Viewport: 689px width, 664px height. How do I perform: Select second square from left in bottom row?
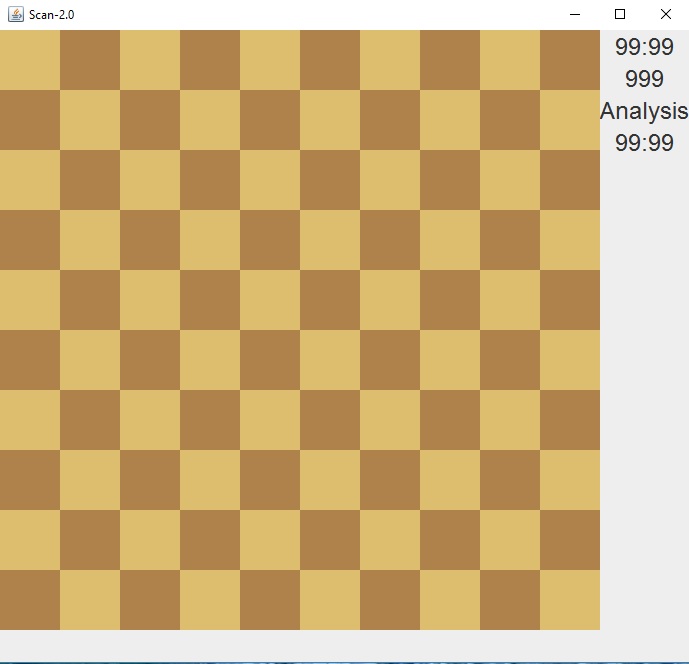(x=90, y=600)
